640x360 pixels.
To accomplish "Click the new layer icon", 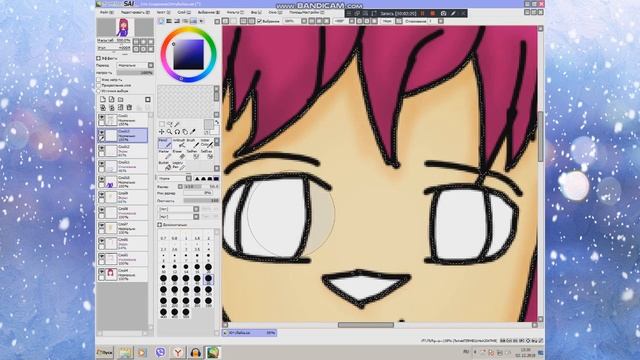I will 102,99.
